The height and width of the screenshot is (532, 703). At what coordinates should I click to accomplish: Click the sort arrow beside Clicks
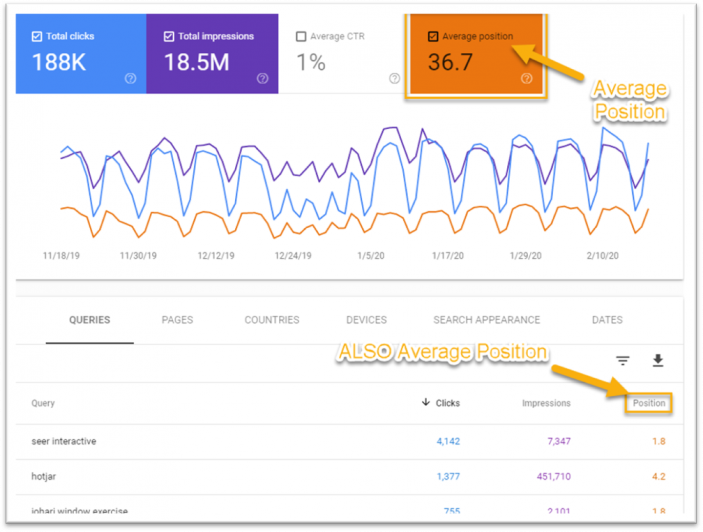pyautogui.click(x=425, y=402)
